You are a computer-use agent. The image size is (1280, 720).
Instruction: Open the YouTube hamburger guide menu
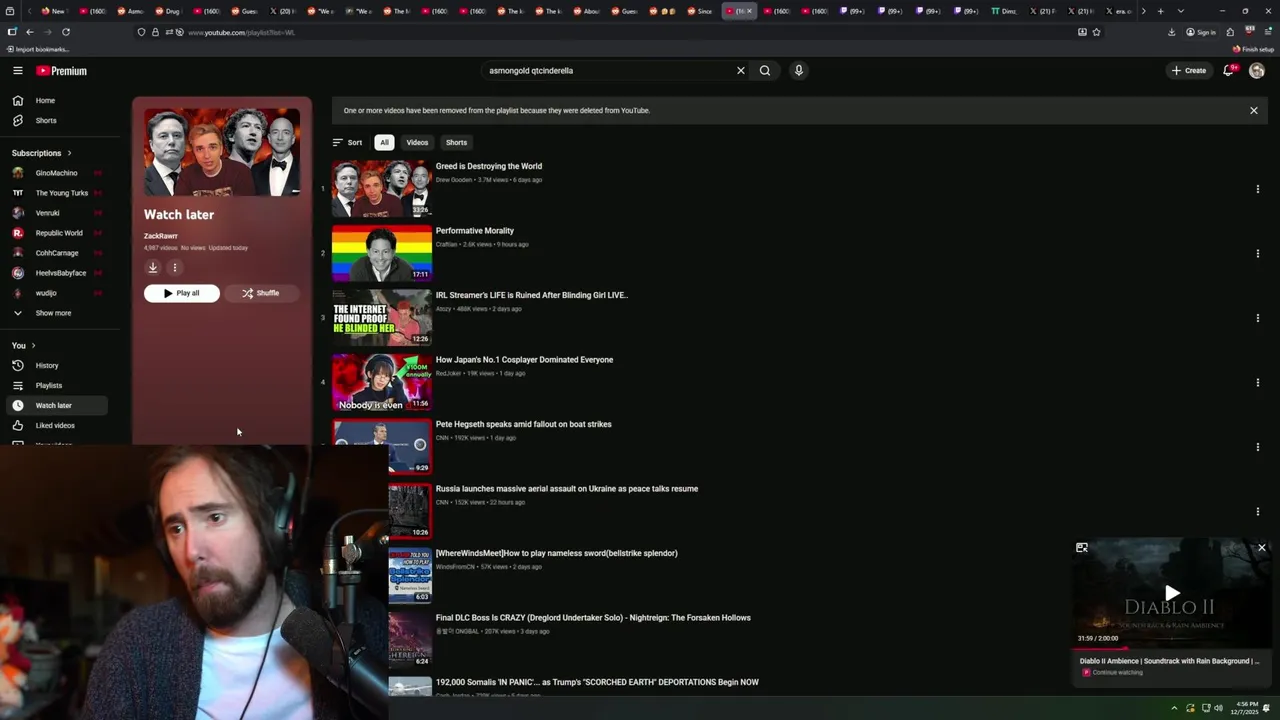click(x=18, y=71)
